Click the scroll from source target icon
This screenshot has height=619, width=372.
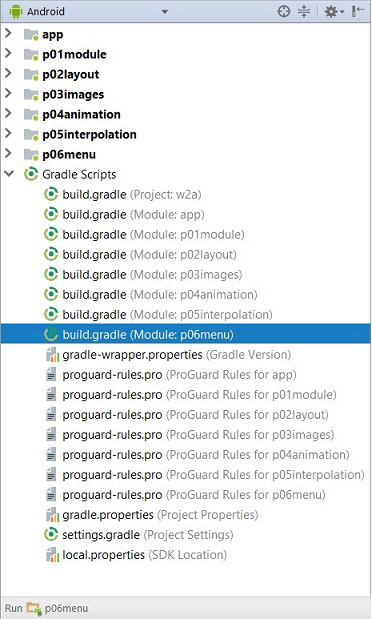284,11
